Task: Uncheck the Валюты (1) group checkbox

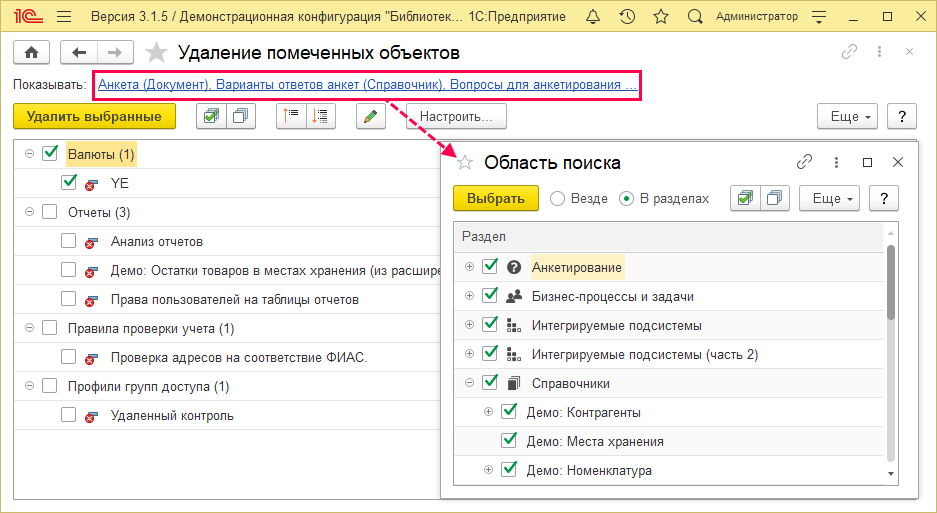Action: tap(50, 154)
